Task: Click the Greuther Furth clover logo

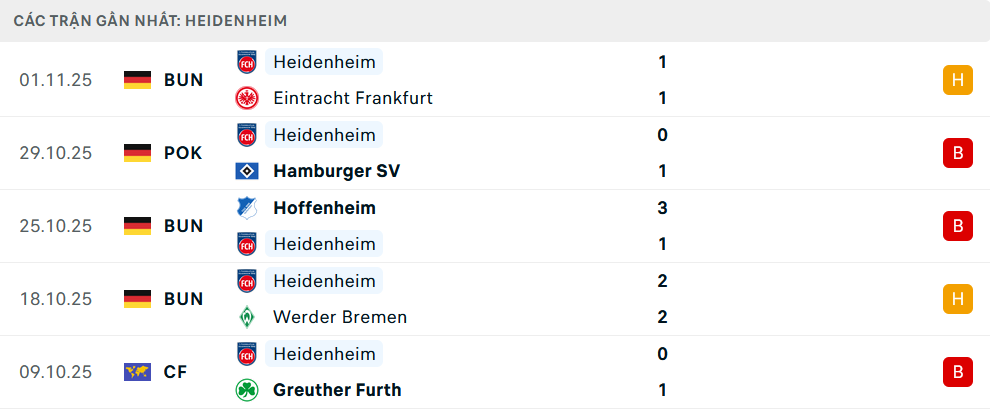Action: (246, 390)
